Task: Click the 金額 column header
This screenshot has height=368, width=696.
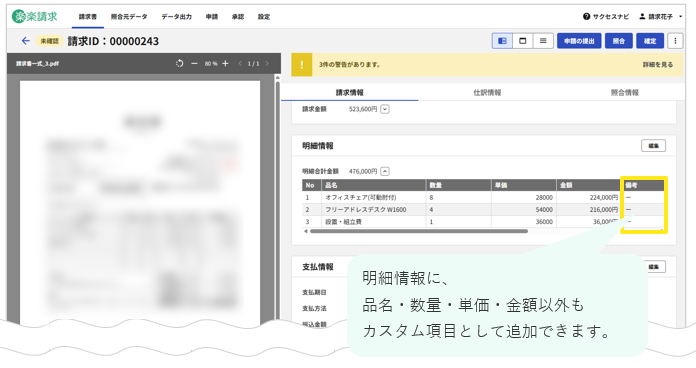Action: point(589,185)
